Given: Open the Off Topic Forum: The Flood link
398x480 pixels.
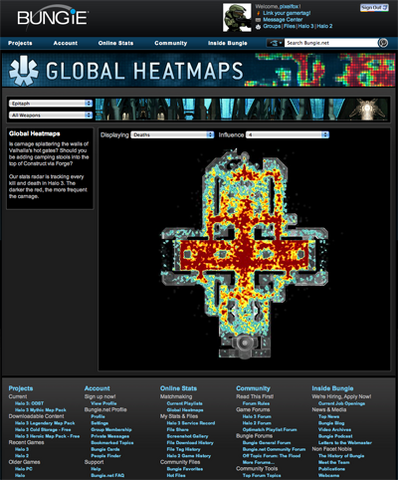Looking at the screenshot, I should (272, 456).
